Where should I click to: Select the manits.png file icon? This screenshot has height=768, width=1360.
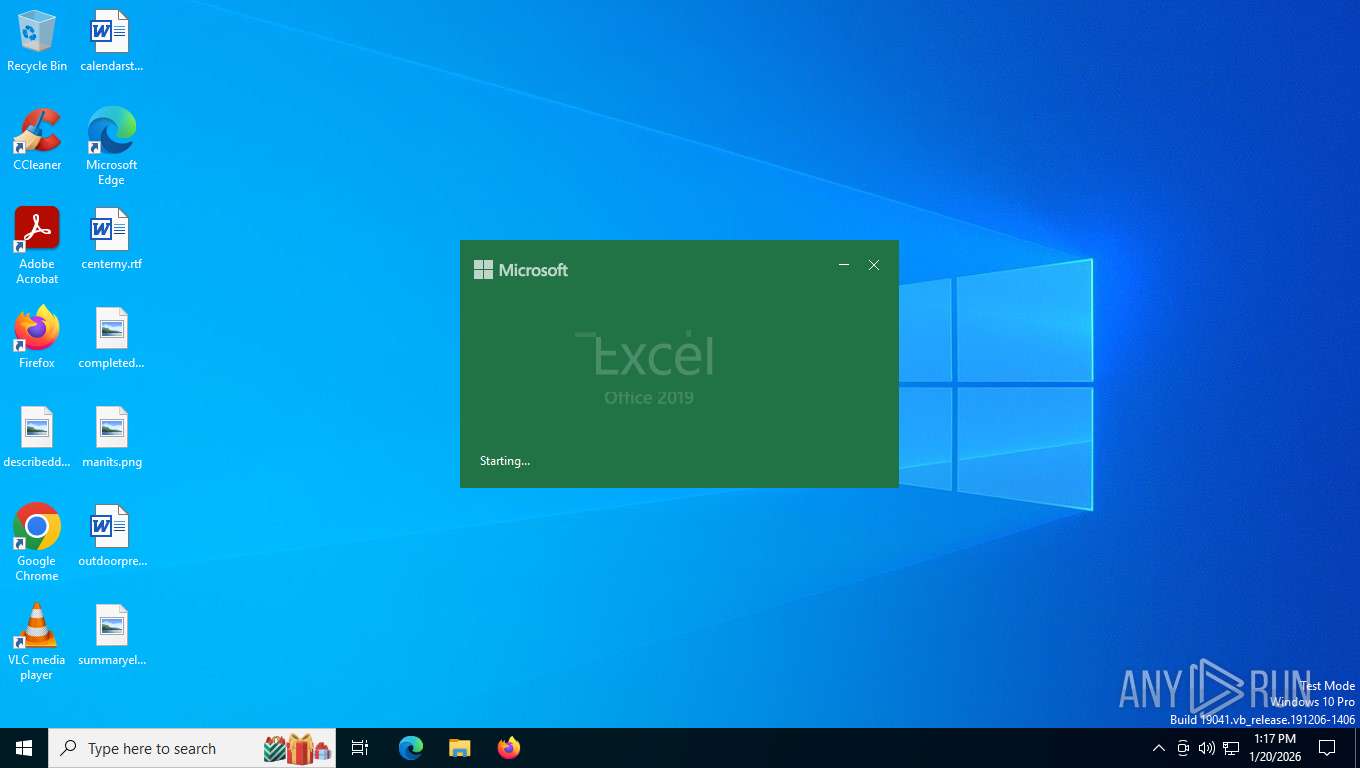111,437
